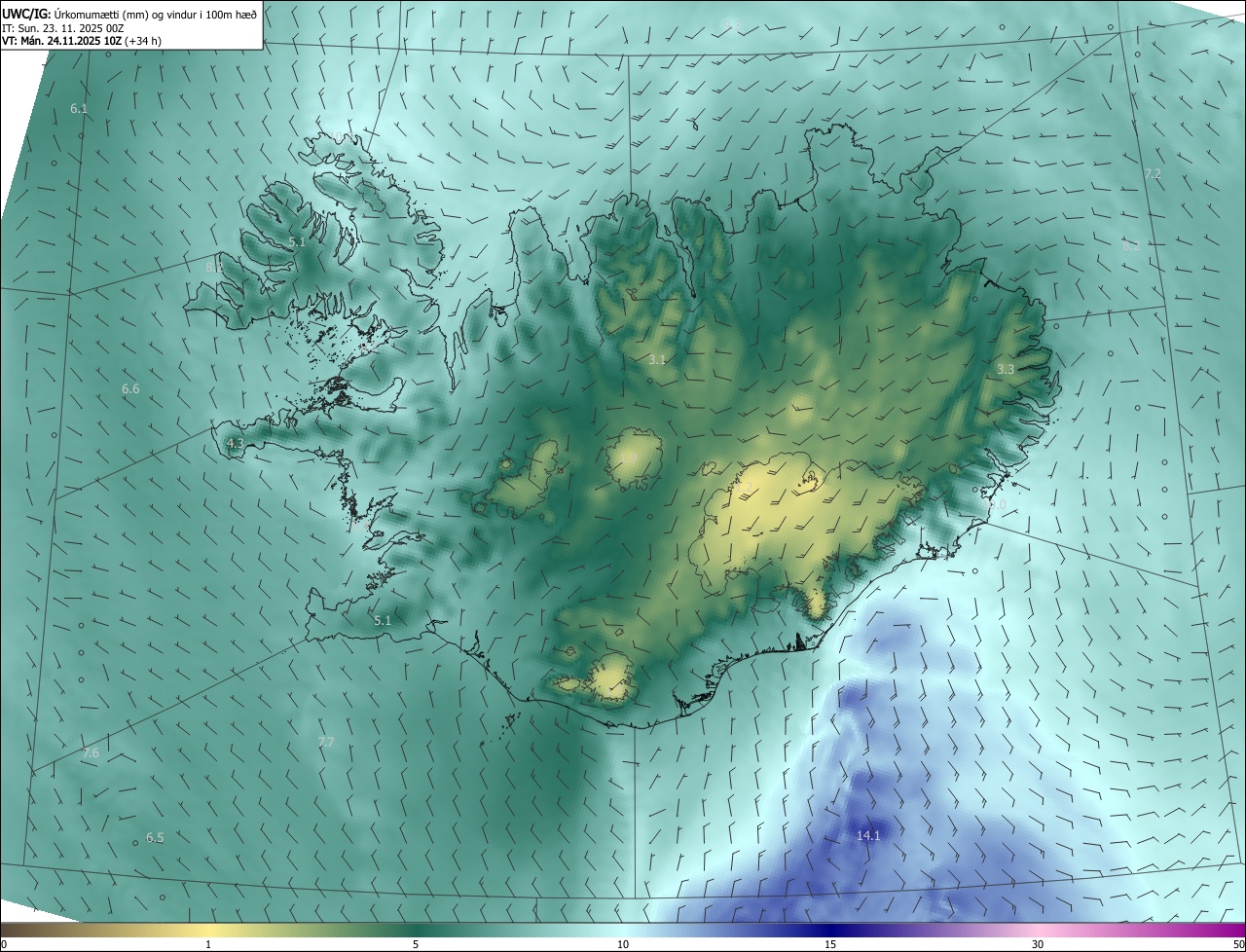Image resolution: width=1246 pixels, height=952 pixels.
Task: Click the 7.6 value label
Action: 91,753
